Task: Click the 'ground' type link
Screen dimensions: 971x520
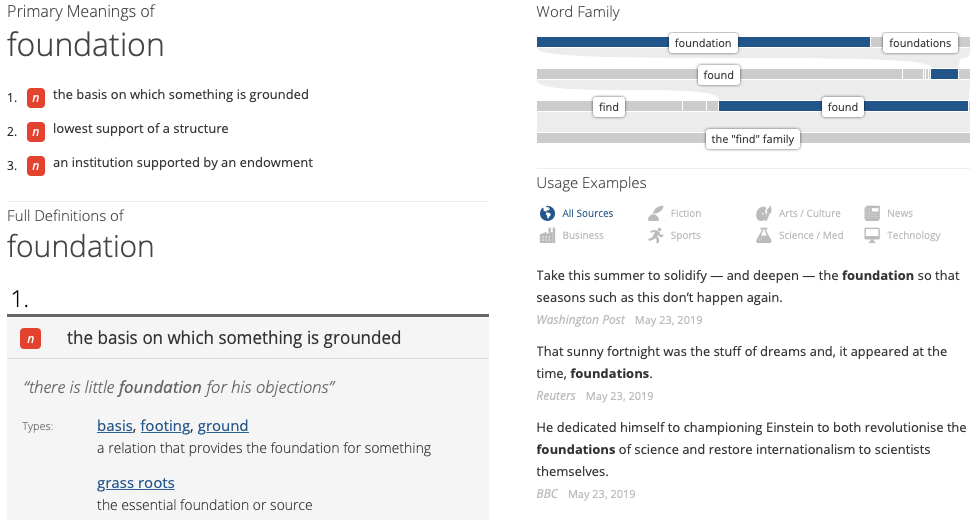Action: click(223, 426)
